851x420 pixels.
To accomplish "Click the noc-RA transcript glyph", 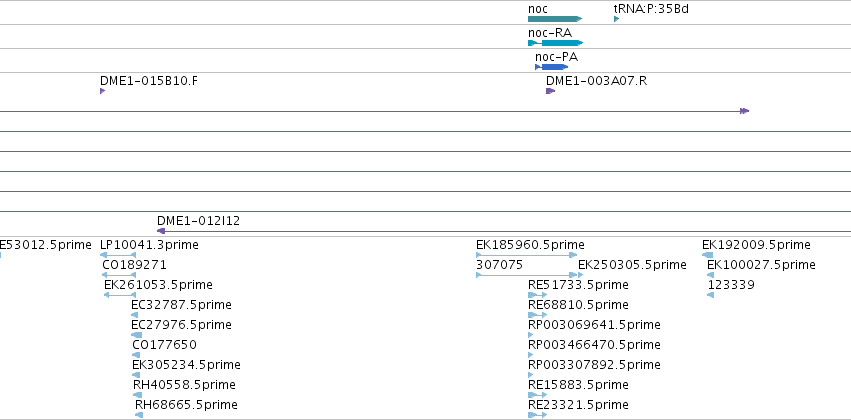I will [555, 43].
